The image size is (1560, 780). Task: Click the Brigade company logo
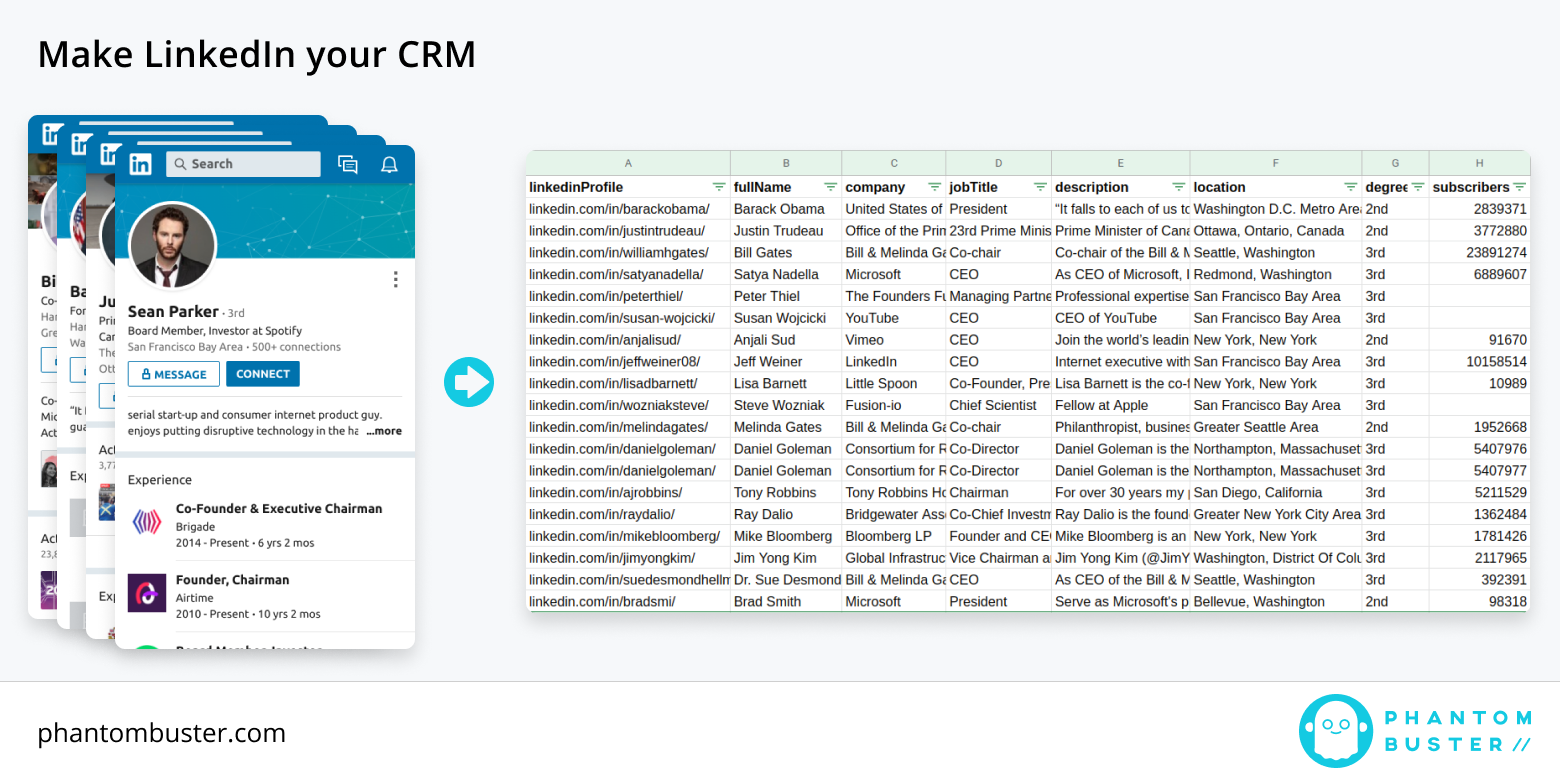coord(147,521)
